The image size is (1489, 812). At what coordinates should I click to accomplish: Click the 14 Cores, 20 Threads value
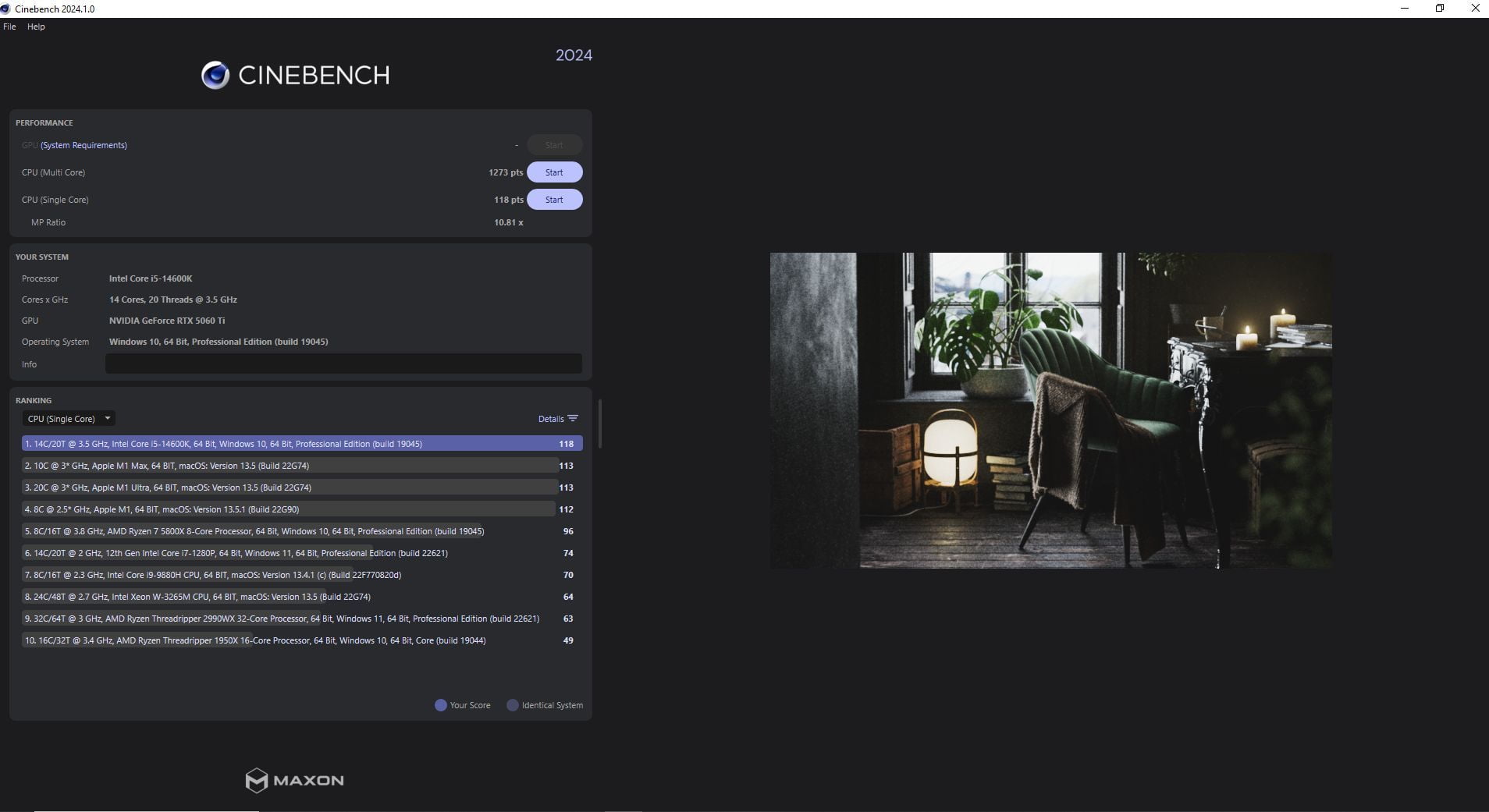coord(173,300)
